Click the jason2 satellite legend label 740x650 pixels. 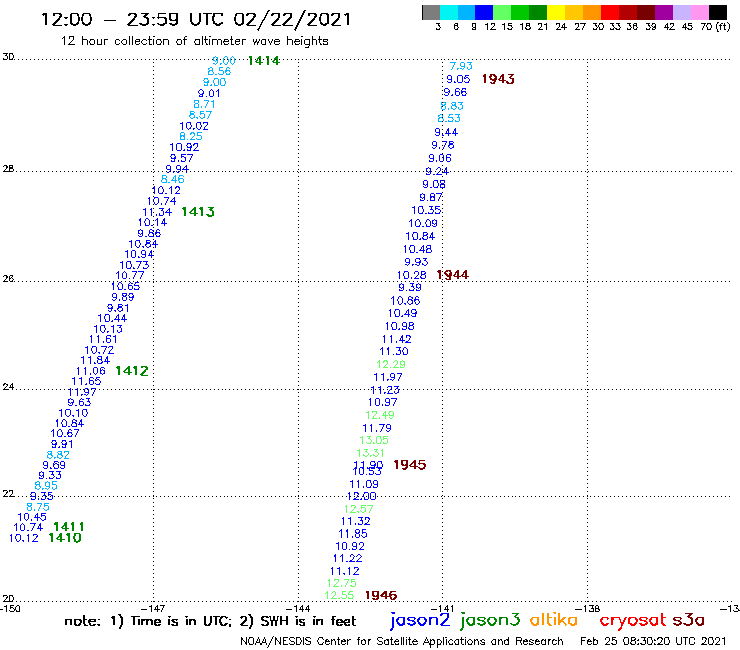(x=420, y=621)
